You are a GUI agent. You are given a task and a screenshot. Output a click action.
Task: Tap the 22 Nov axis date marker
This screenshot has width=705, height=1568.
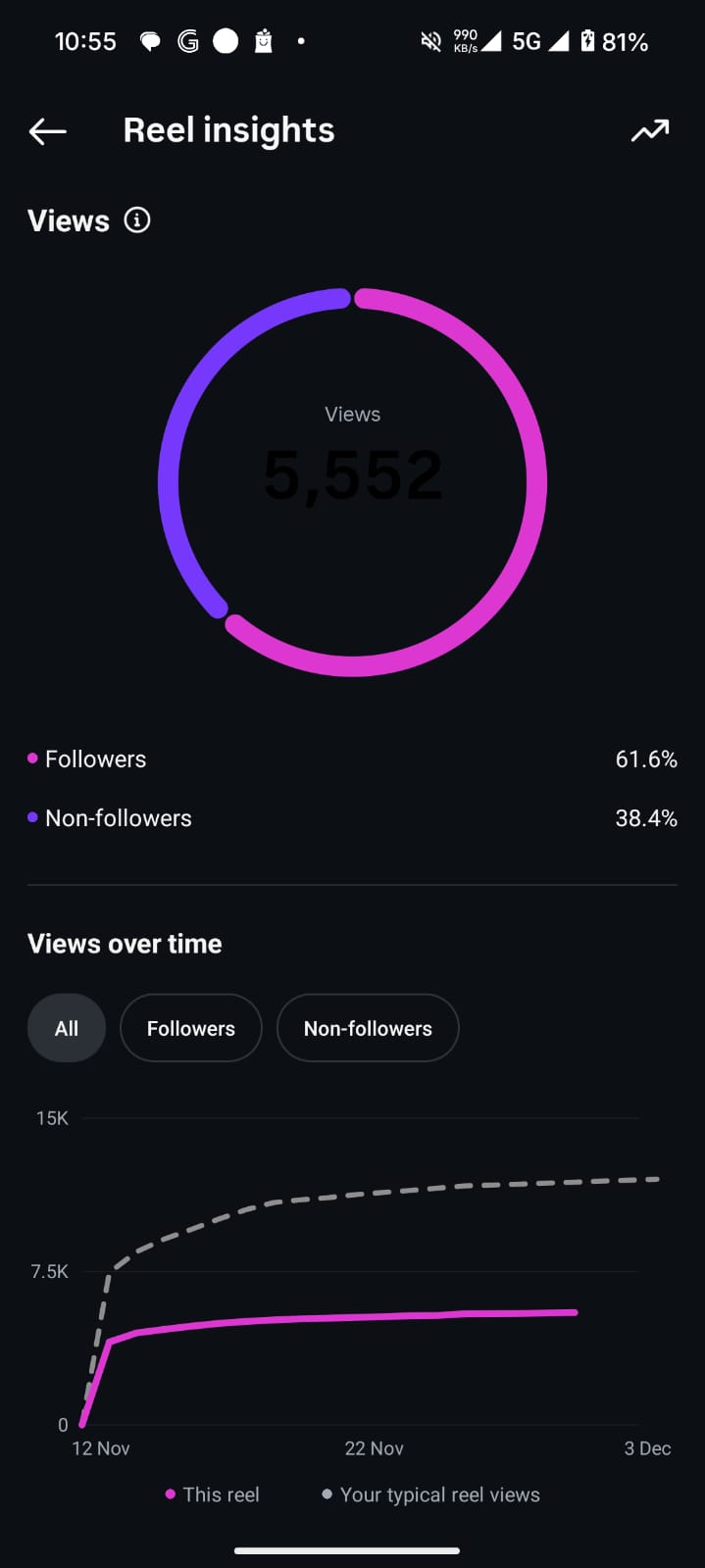[x=374, y=1448]
